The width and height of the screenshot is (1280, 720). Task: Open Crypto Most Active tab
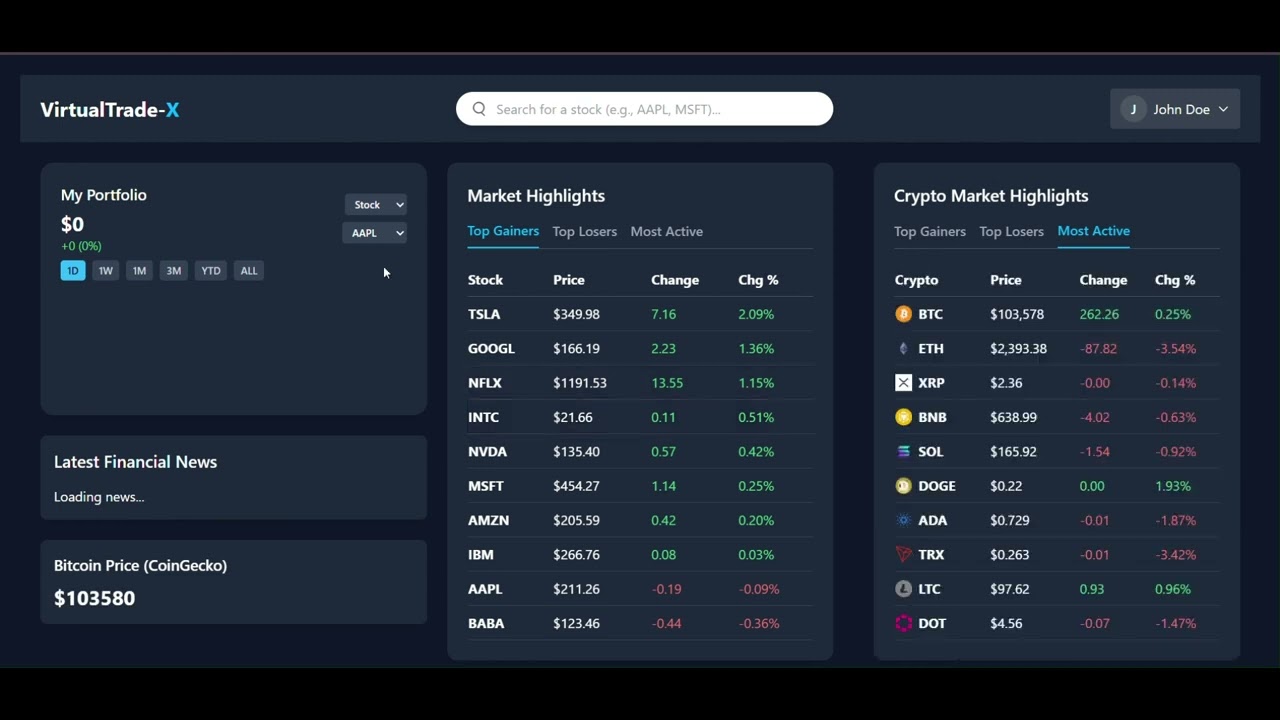1094,231
